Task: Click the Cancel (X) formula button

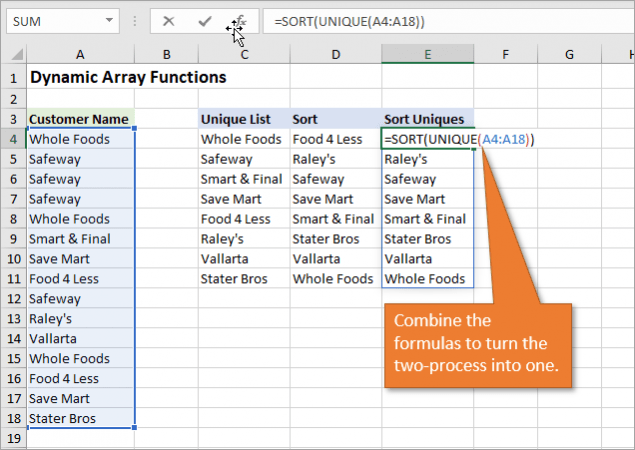Action: pyautogui.click(x=169, y=21)
